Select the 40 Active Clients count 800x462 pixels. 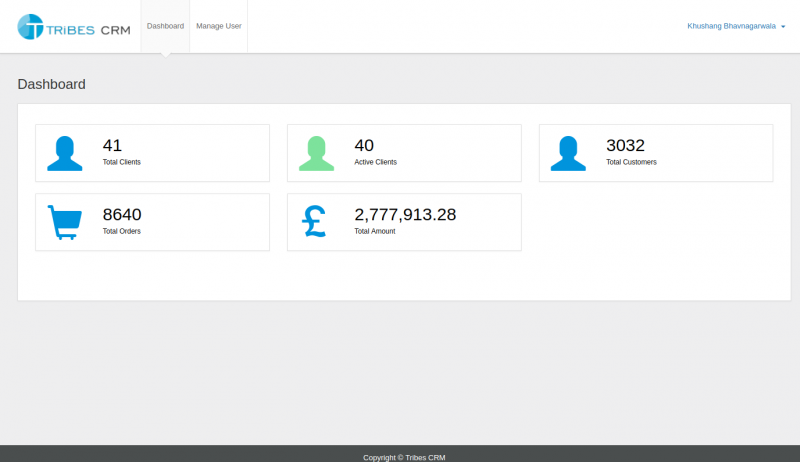[x=364, y=146]
